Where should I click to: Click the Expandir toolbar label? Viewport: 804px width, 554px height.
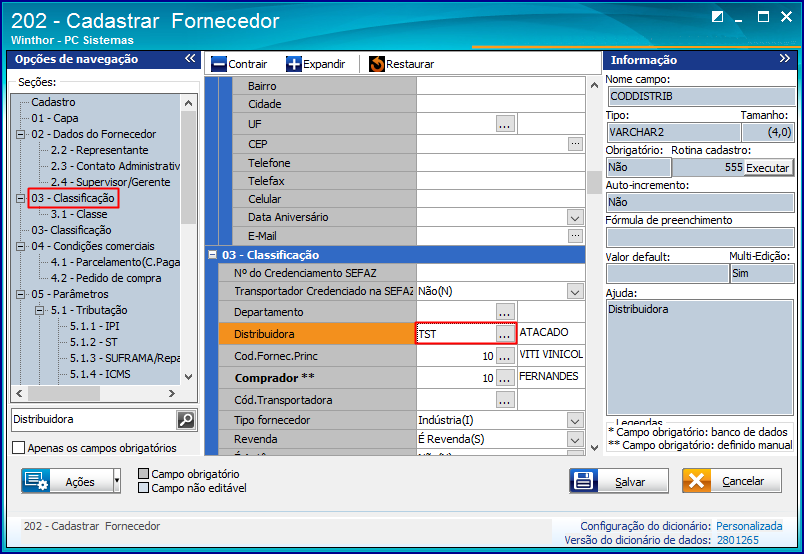click(324, 64)
